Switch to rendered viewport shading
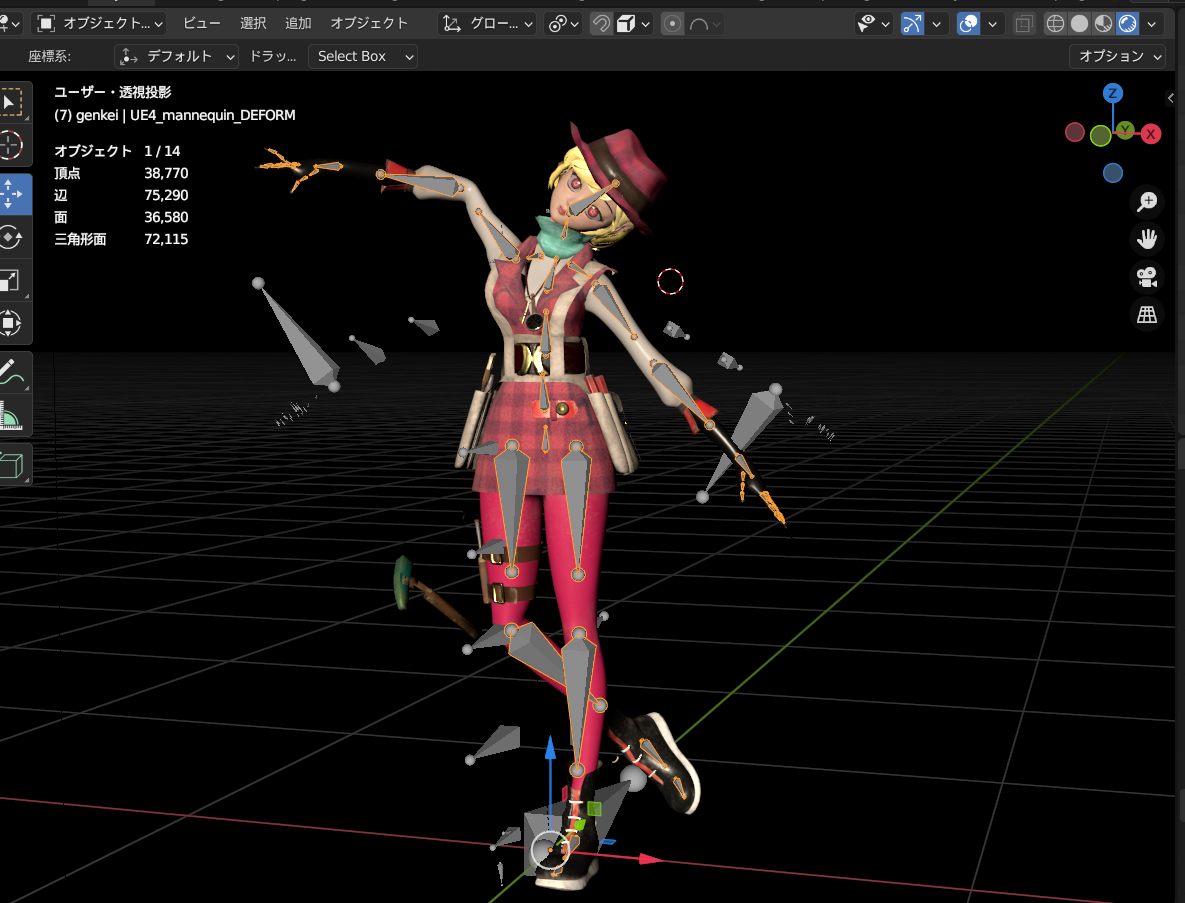Screen dimensions: 1185x903 coord(1128,24)
